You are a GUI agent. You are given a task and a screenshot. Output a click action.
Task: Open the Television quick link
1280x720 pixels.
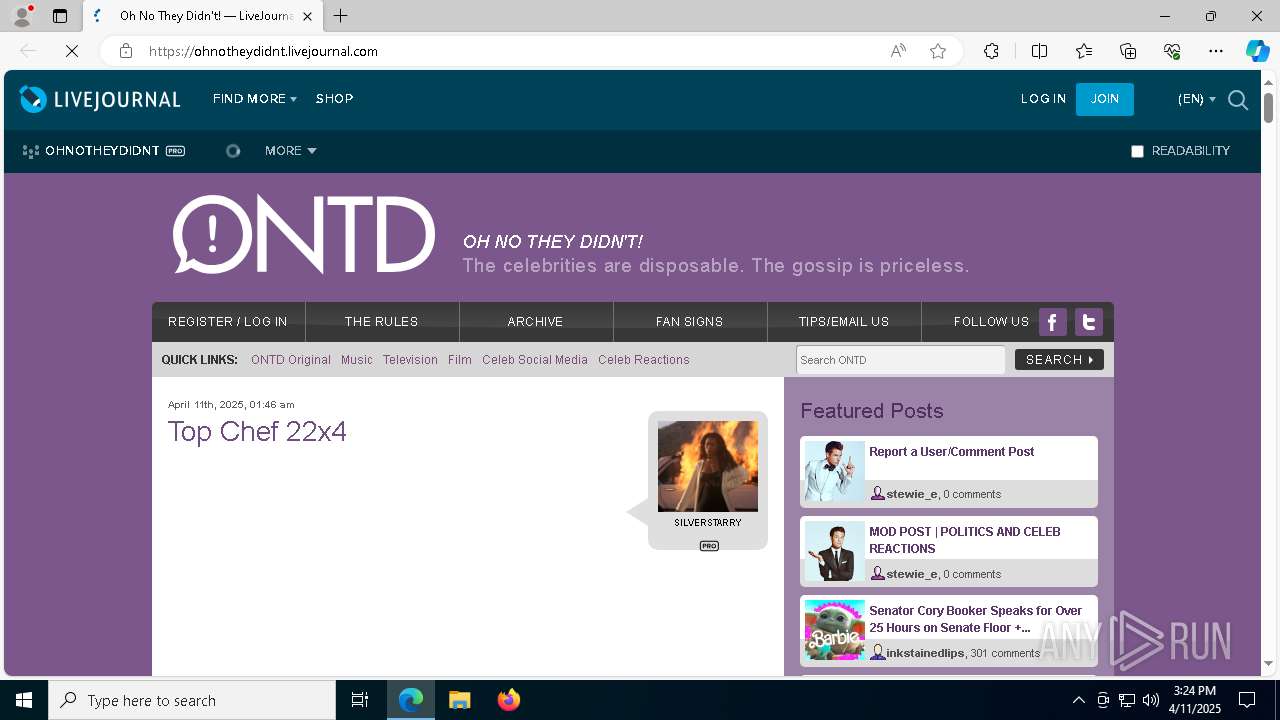410,360
